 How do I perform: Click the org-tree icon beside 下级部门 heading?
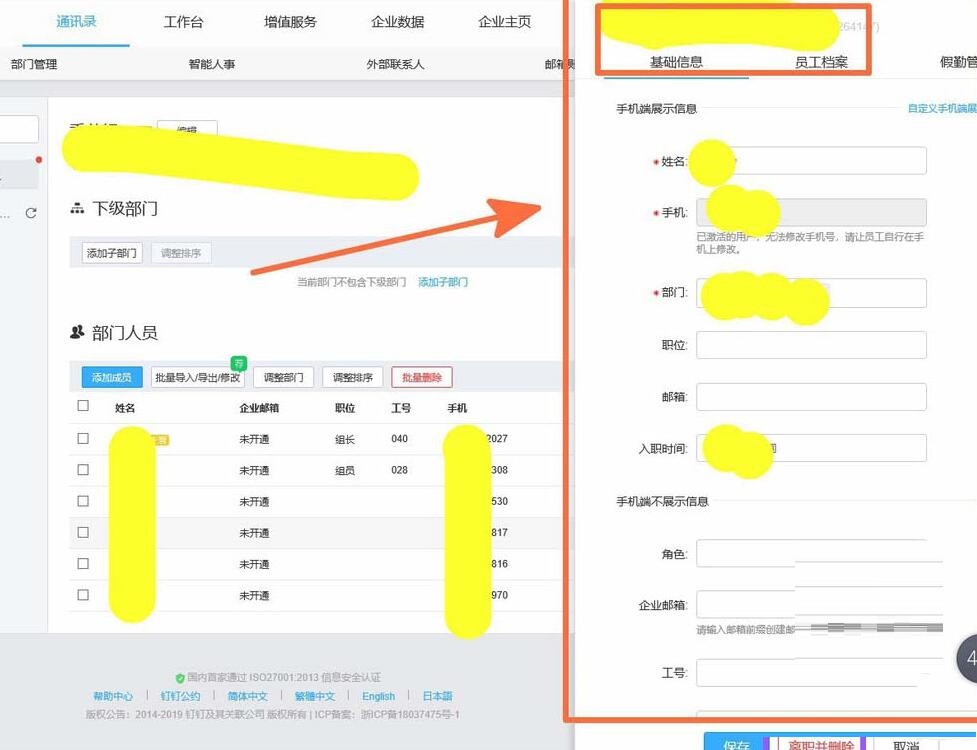78,209
